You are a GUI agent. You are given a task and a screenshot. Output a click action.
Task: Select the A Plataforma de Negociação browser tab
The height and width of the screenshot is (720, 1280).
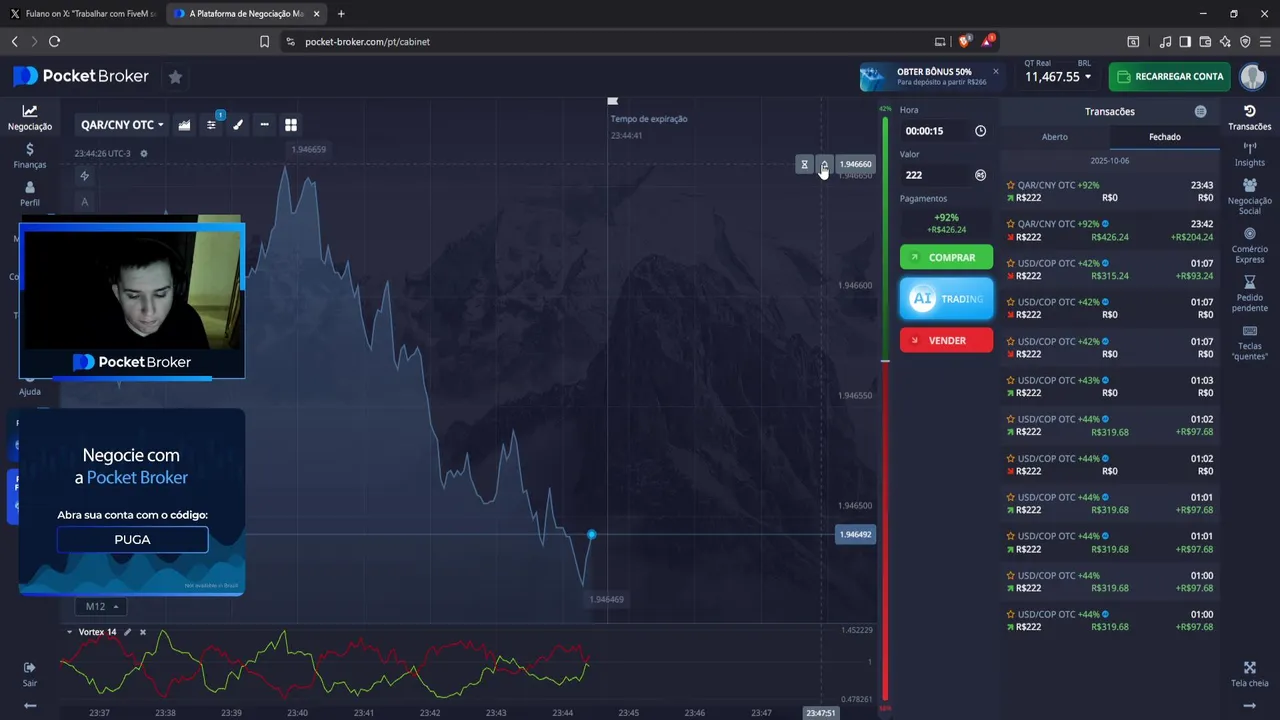pyautogui.click(x=245, y=14)
